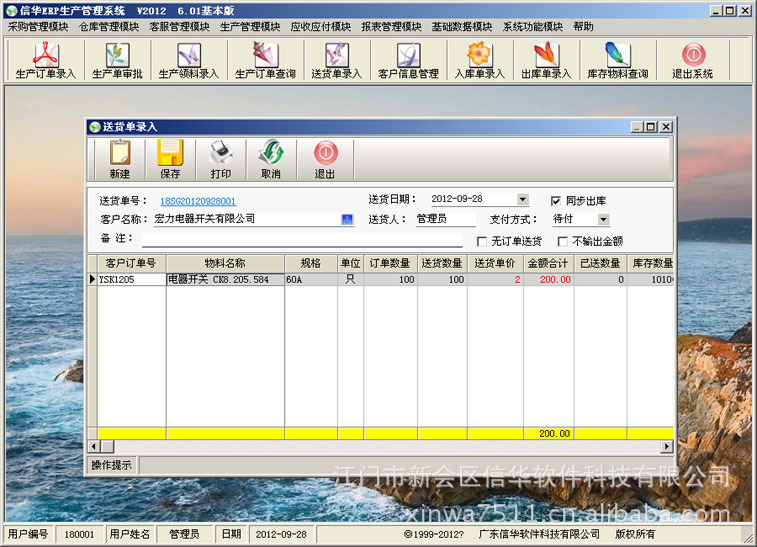The height and width of the screenshot is (547, 757).
Task: Select order cell YSK1205
Action: point(131,280)
